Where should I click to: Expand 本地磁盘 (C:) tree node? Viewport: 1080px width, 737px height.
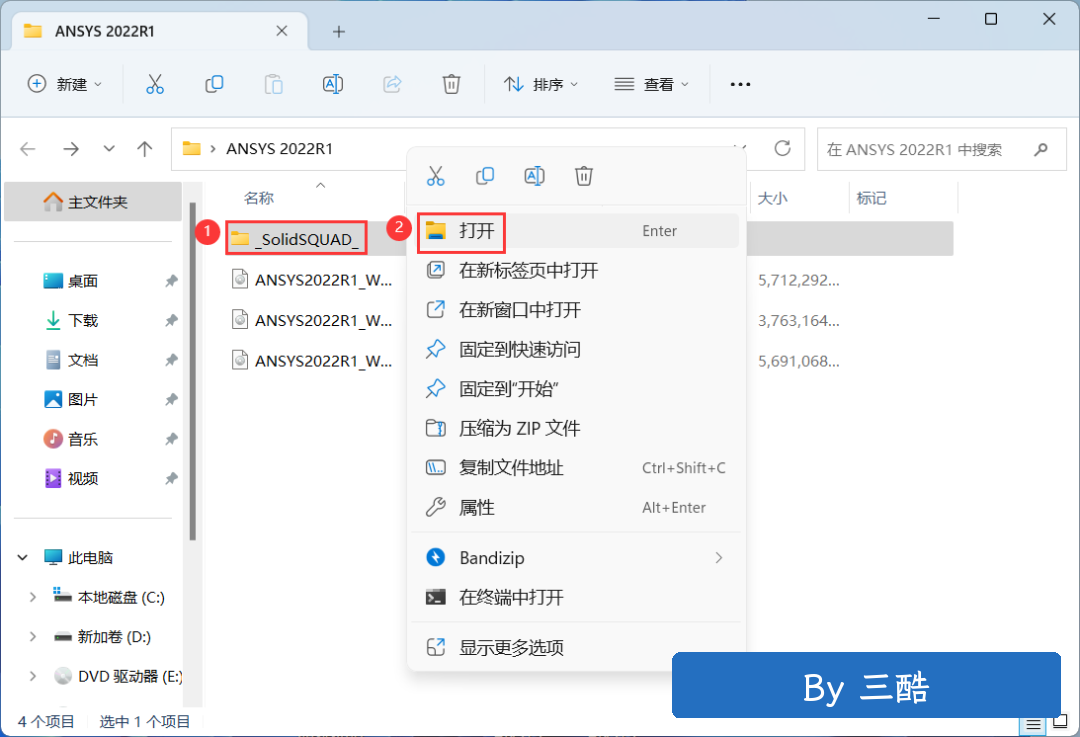click(x=32, y=597)
